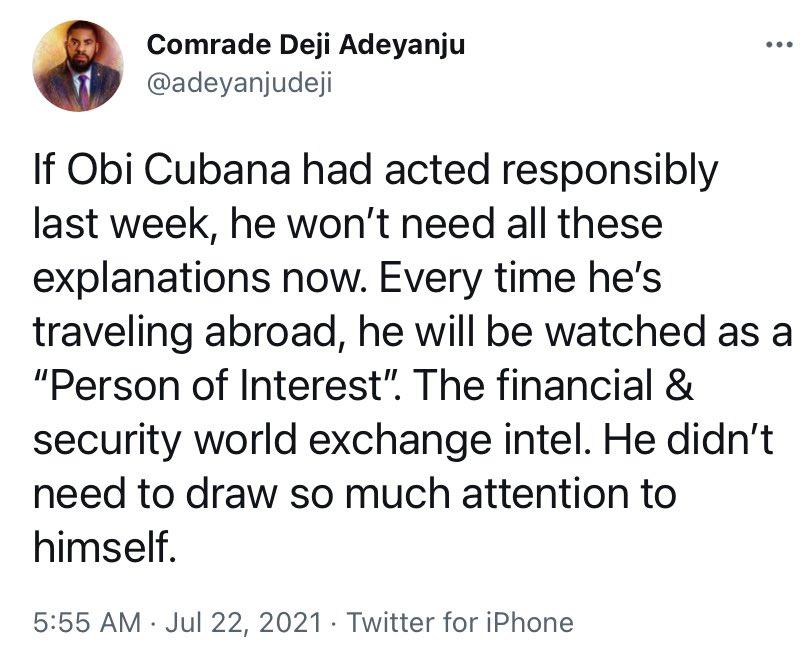
Task: Tap the ampersand after "The financial"
Action: [679, 386]
